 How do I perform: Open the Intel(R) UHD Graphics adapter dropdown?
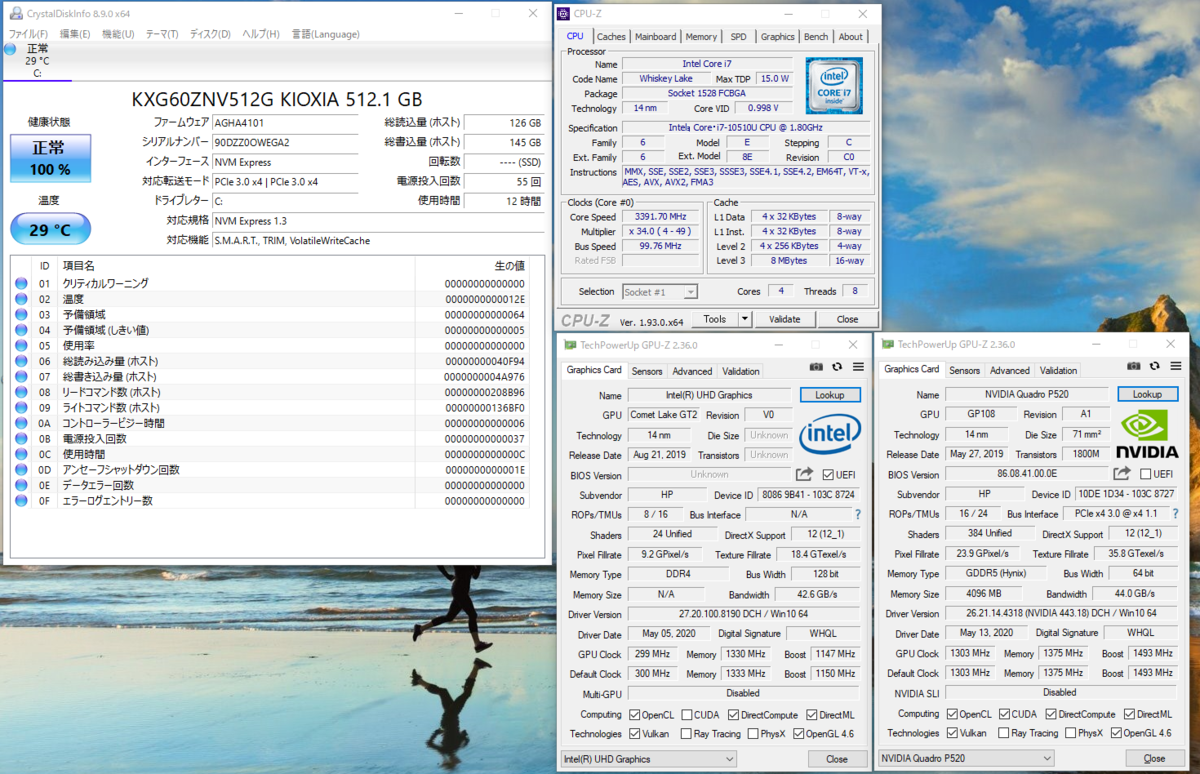pos(650,759)
